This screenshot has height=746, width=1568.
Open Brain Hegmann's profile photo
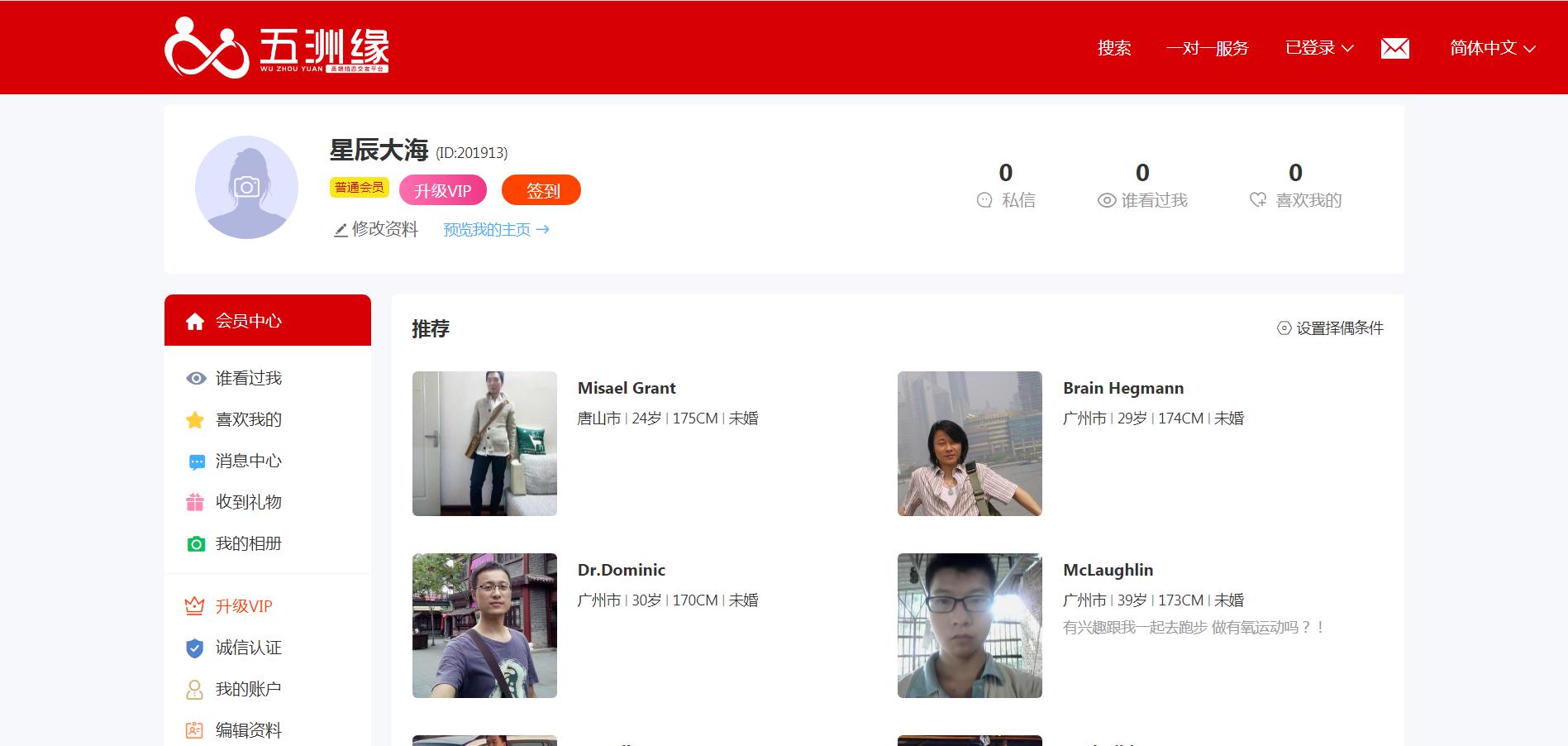click(970, 443)
